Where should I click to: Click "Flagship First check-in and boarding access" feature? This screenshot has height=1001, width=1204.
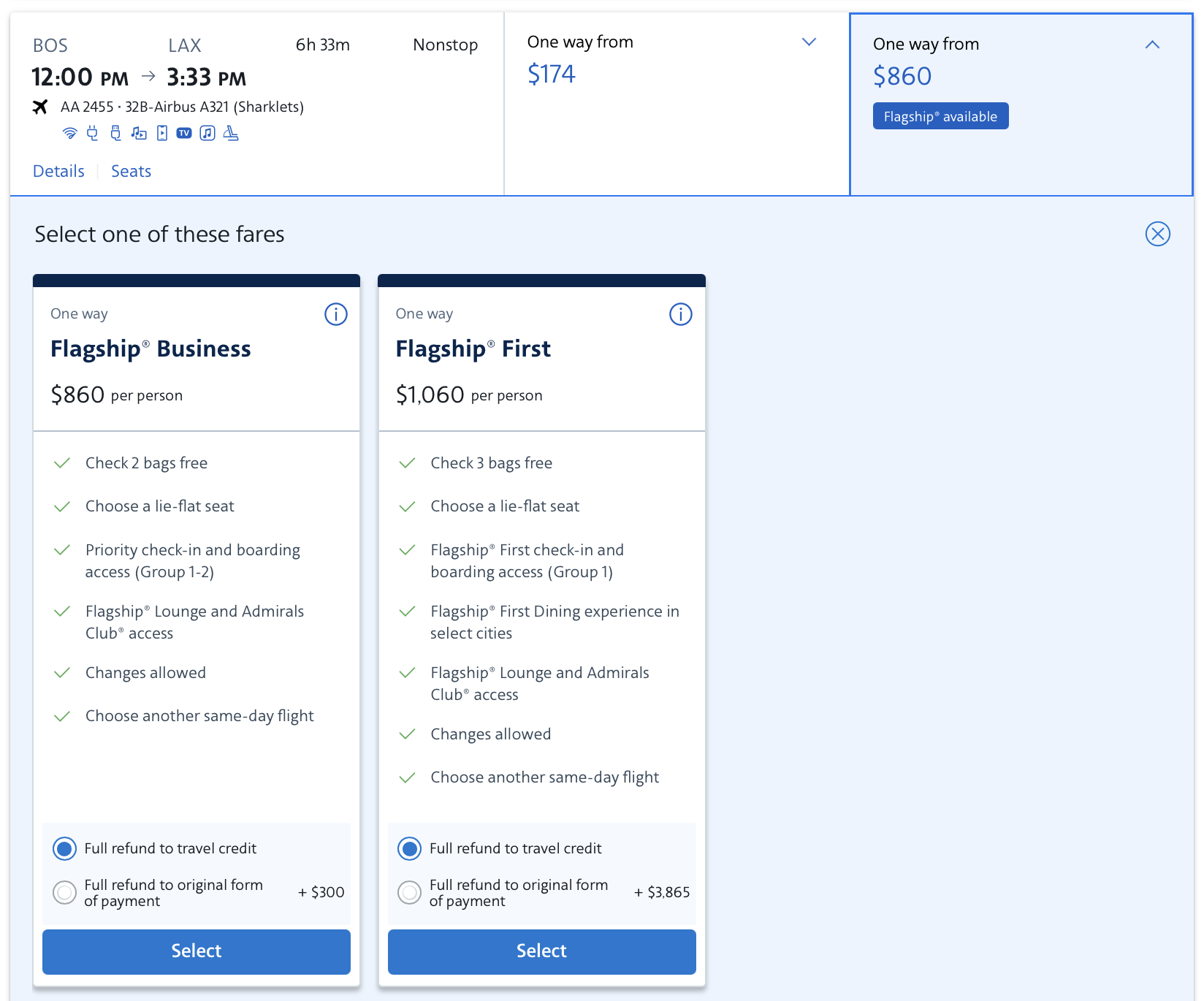[527, 560]
